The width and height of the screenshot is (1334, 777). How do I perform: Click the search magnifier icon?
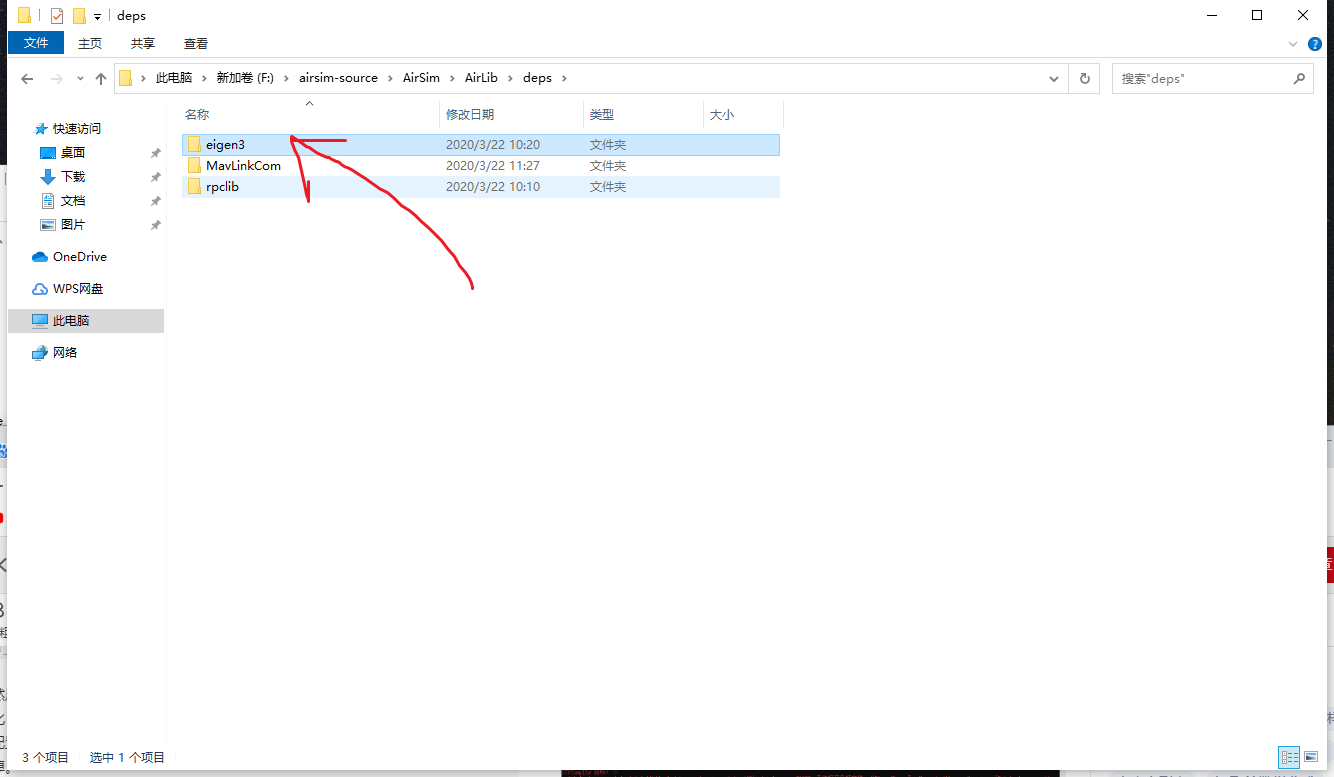[x=1299, y=78]
